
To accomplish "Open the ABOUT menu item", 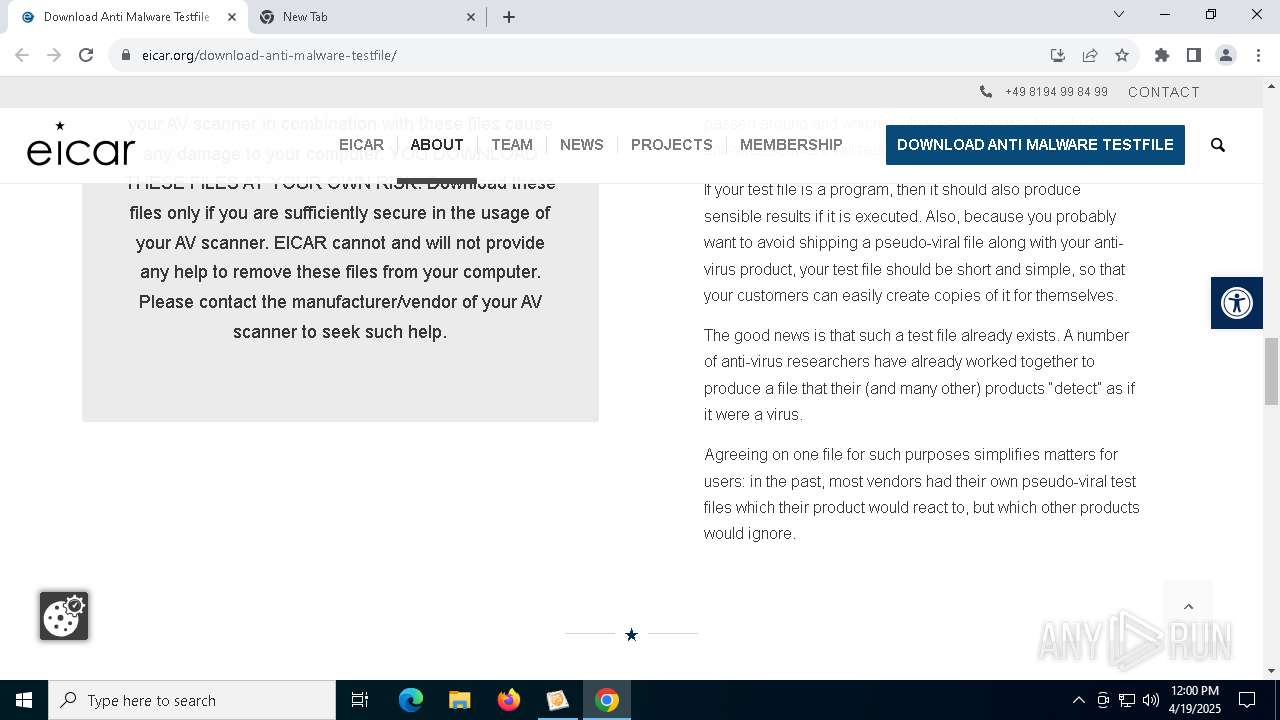I will point(437,145).
